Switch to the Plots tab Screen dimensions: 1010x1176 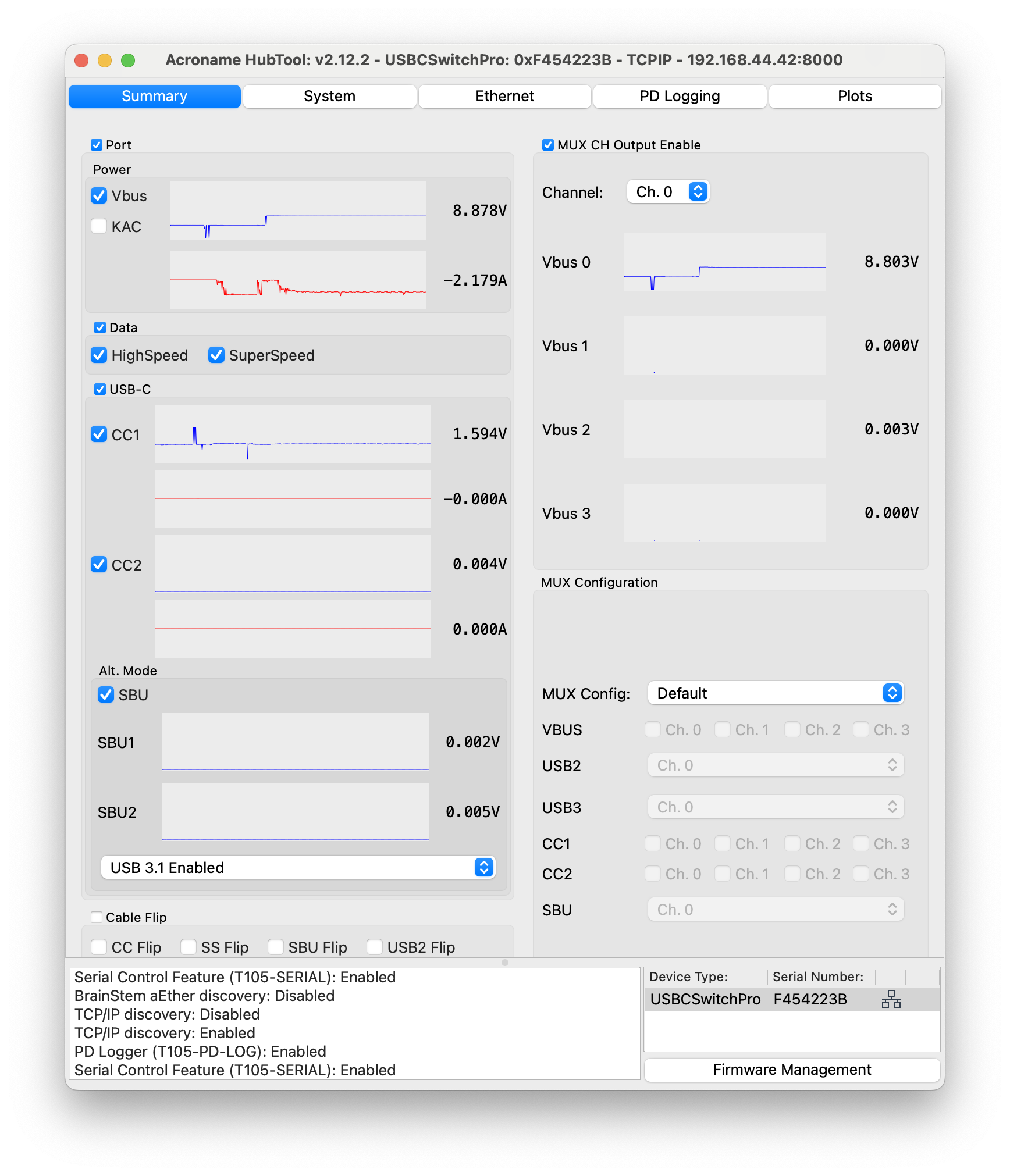pyautogui.click(x=855, y=96)
